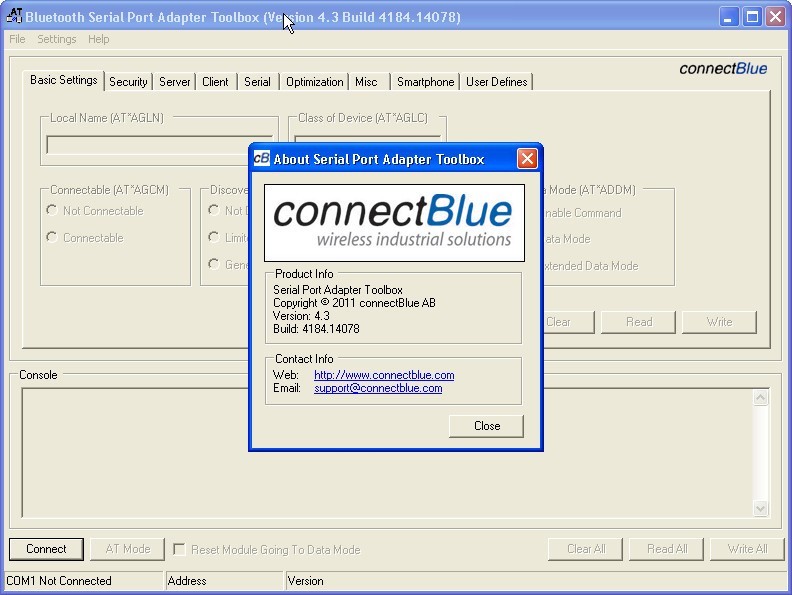Click the Close button in About dialog
The width and height of the screenshot is (792, 595).
[486, 426]
